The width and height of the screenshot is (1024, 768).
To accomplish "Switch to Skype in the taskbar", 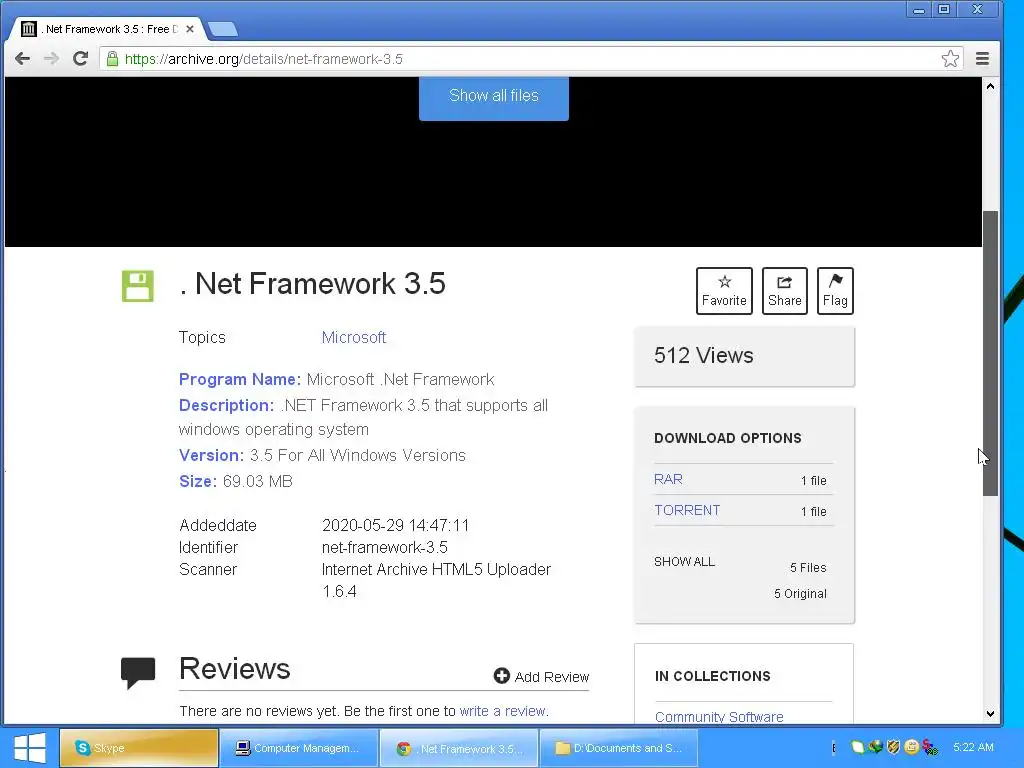I will 139,748.
